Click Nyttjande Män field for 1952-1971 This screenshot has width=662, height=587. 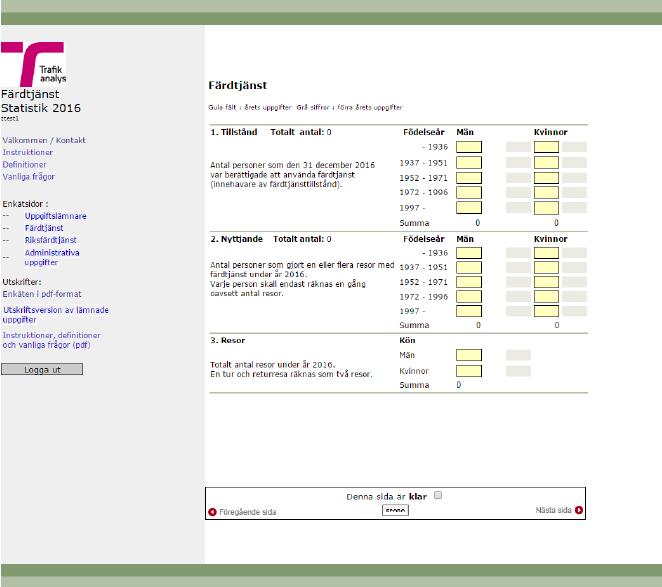469,282
